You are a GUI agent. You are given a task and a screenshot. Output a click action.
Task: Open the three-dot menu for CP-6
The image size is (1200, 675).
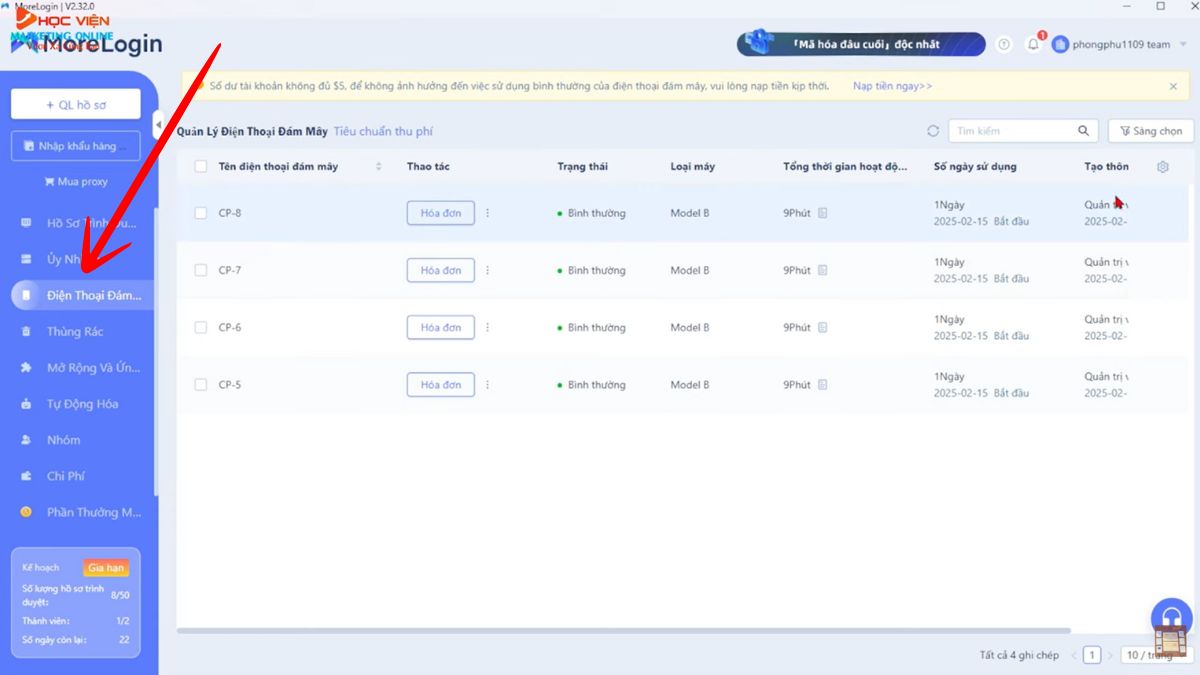(x=488, y=327)
